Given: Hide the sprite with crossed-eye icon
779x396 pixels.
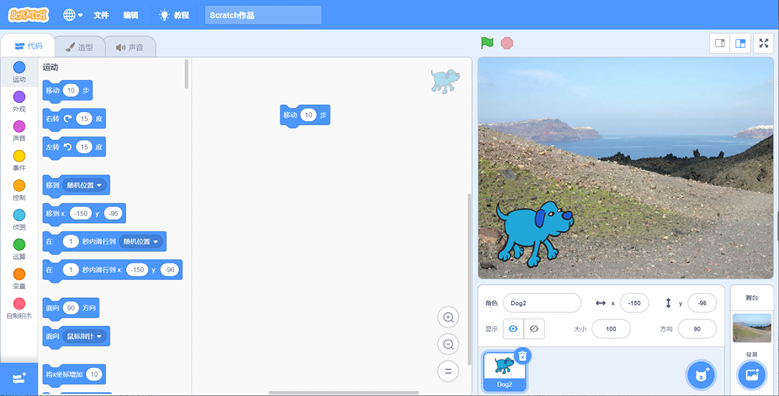Looking at the screenshot, I should click(x=534, y=329).
